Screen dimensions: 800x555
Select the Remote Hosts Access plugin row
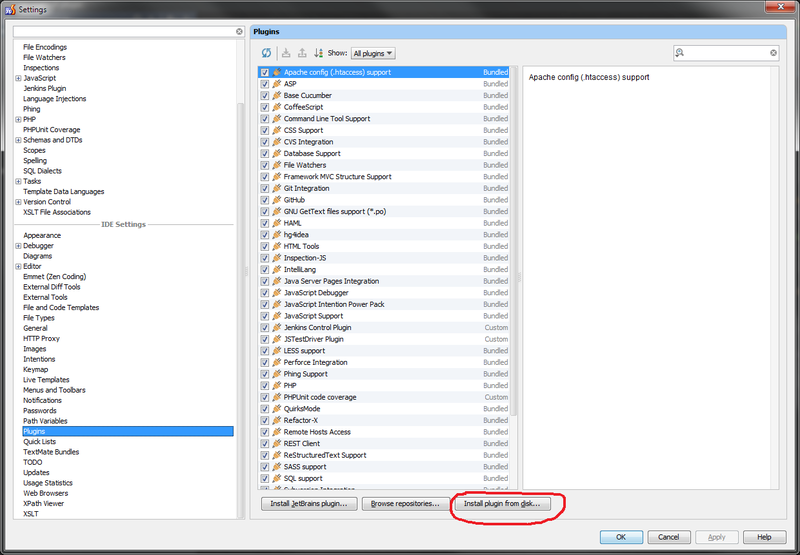pos(385,432)
